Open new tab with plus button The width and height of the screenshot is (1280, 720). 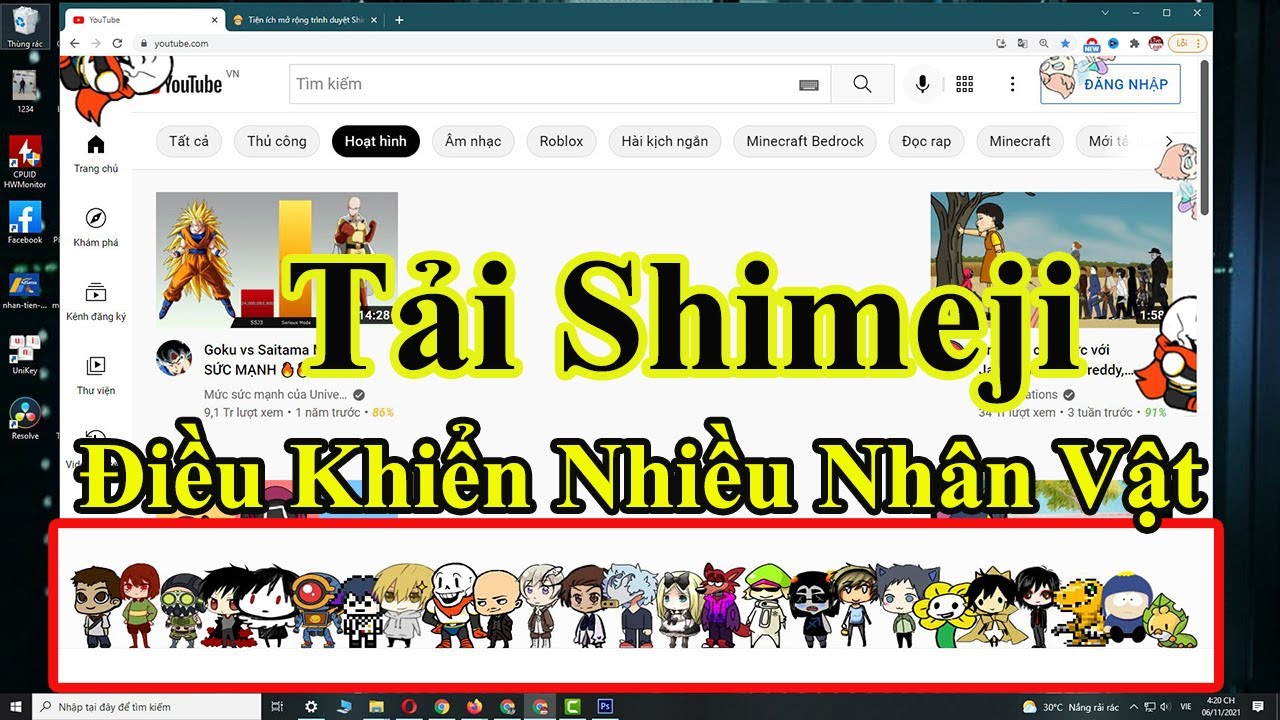(x=399, y=20)
